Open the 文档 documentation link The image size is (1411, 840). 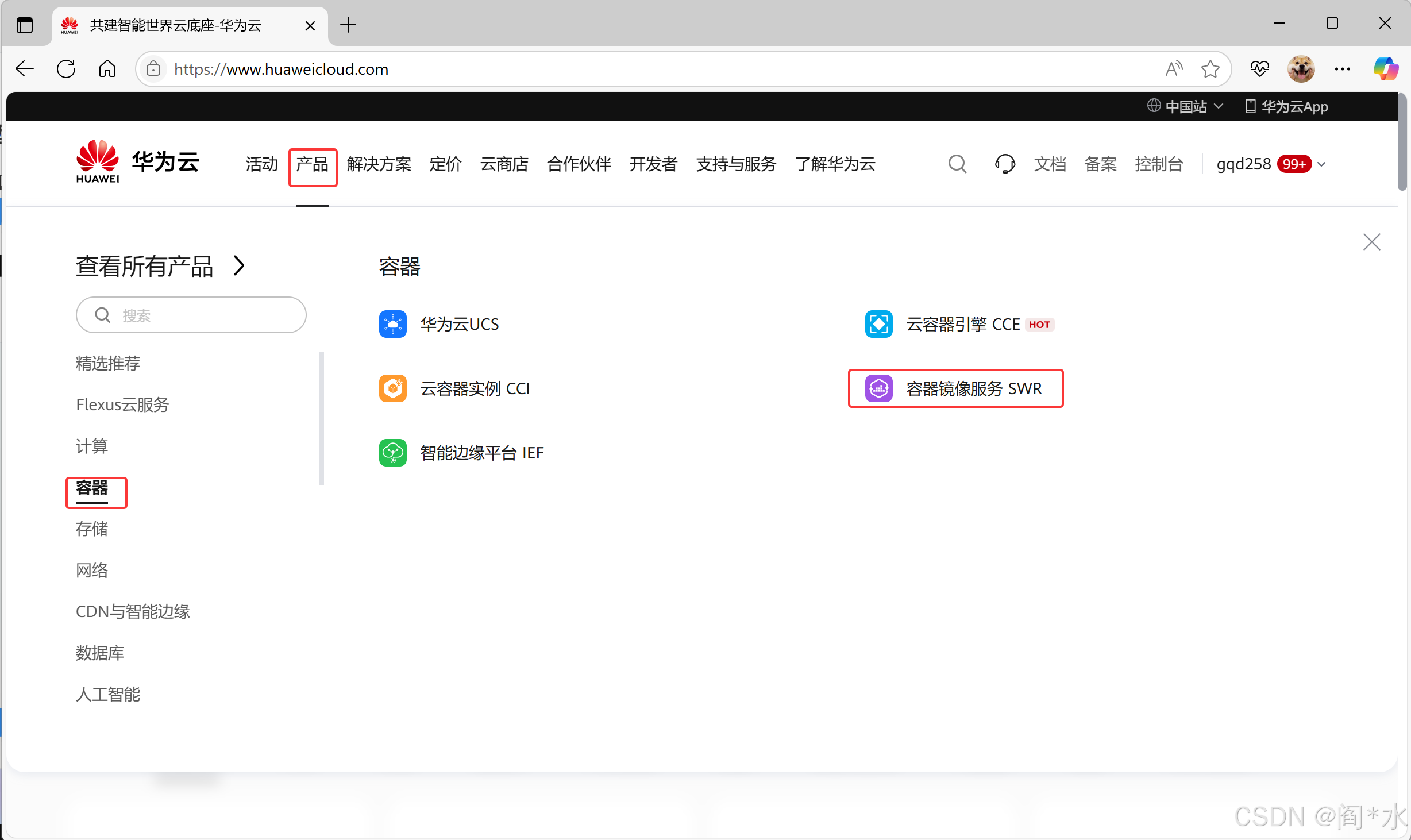click(x=1050, y=164)
